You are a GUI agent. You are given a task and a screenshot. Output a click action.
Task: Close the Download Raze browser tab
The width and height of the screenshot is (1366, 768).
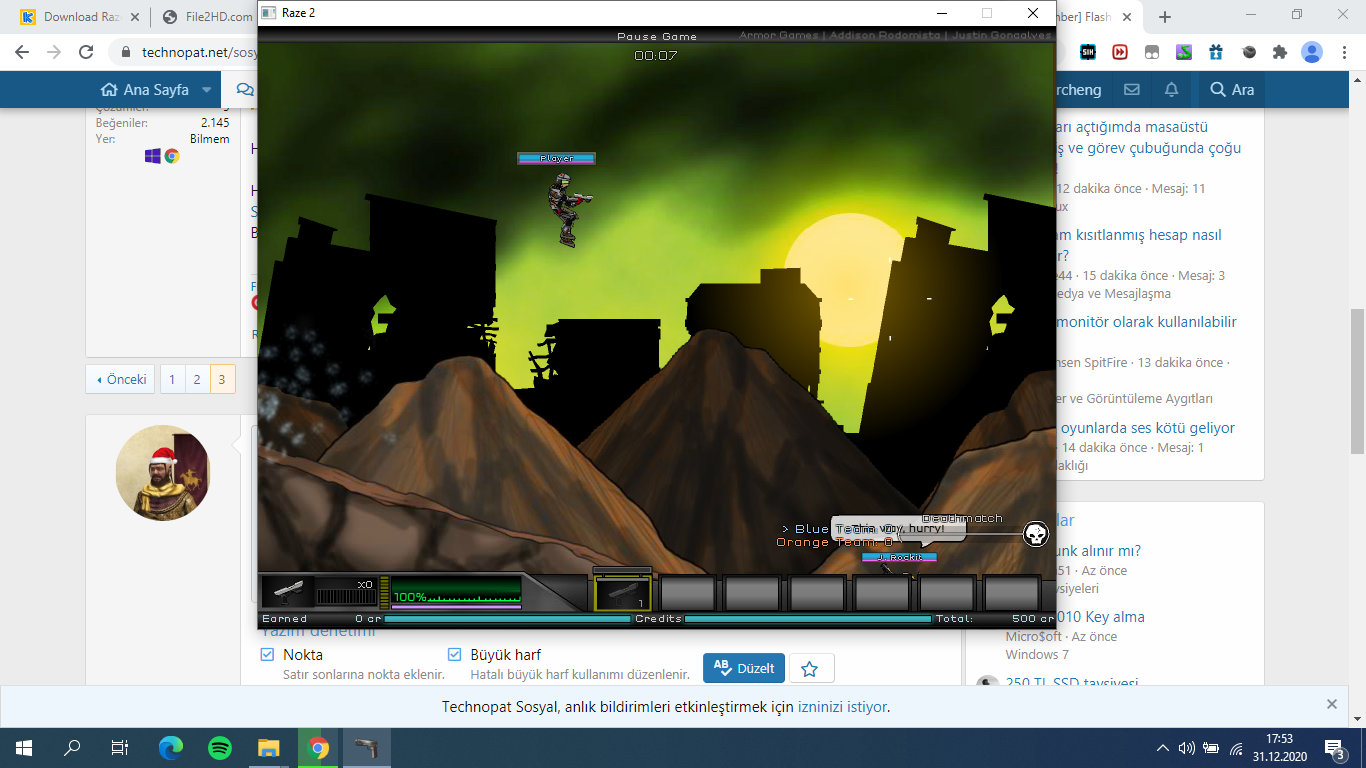[x=135, y=17]
